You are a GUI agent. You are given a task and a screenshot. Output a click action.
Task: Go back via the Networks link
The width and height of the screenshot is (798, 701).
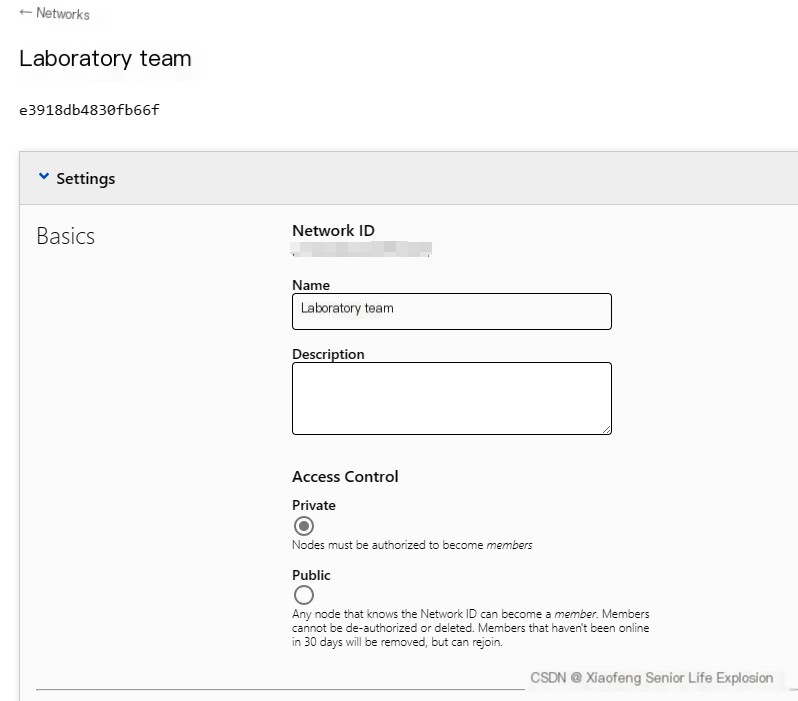point(63,14)
